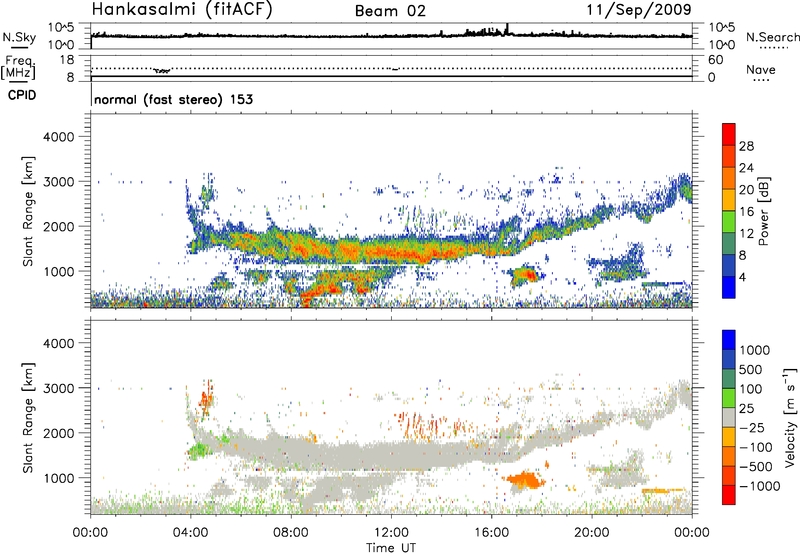Select the N.Sky legend label

click(x=19, y=37)
